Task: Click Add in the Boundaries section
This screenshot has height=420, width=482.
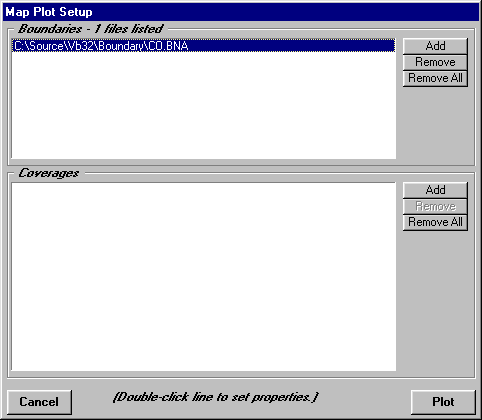Action: pyautogui.click(x=435, y=46)
